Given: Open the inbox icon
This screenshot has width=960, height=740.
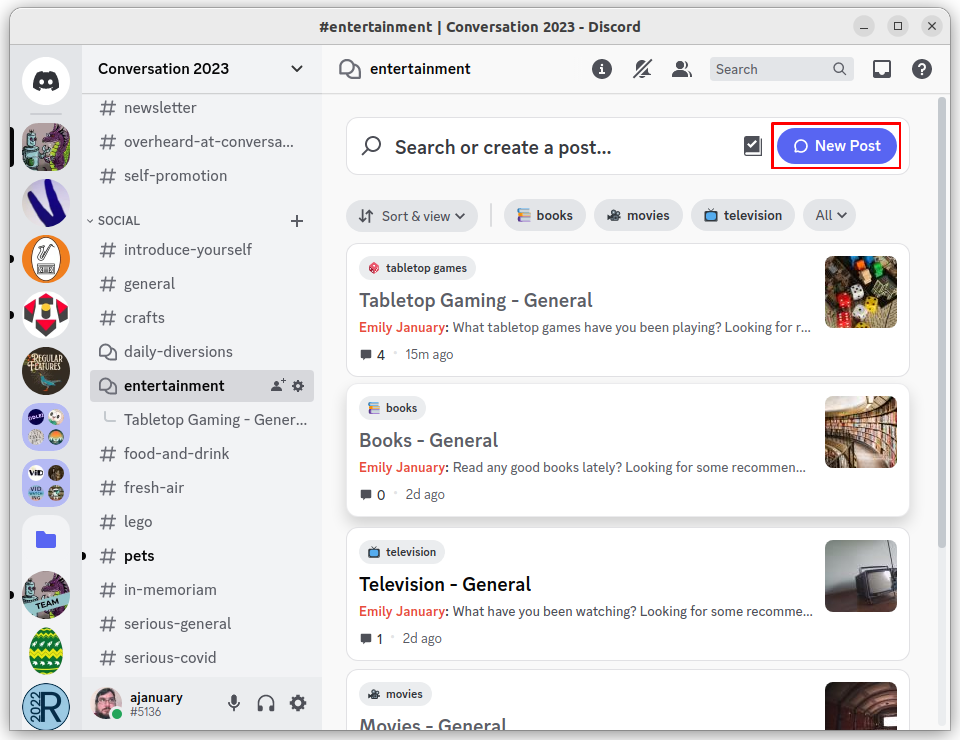Looking at the screenshot, I should [882, 69].
